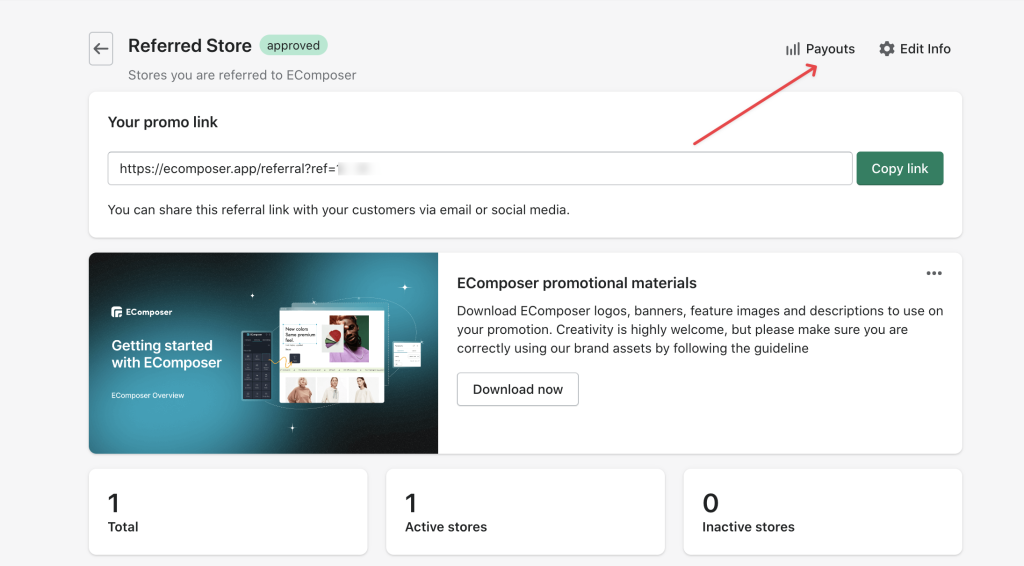Download promotional materials now
Viewport: 1024px width, 566px height.
517,389
